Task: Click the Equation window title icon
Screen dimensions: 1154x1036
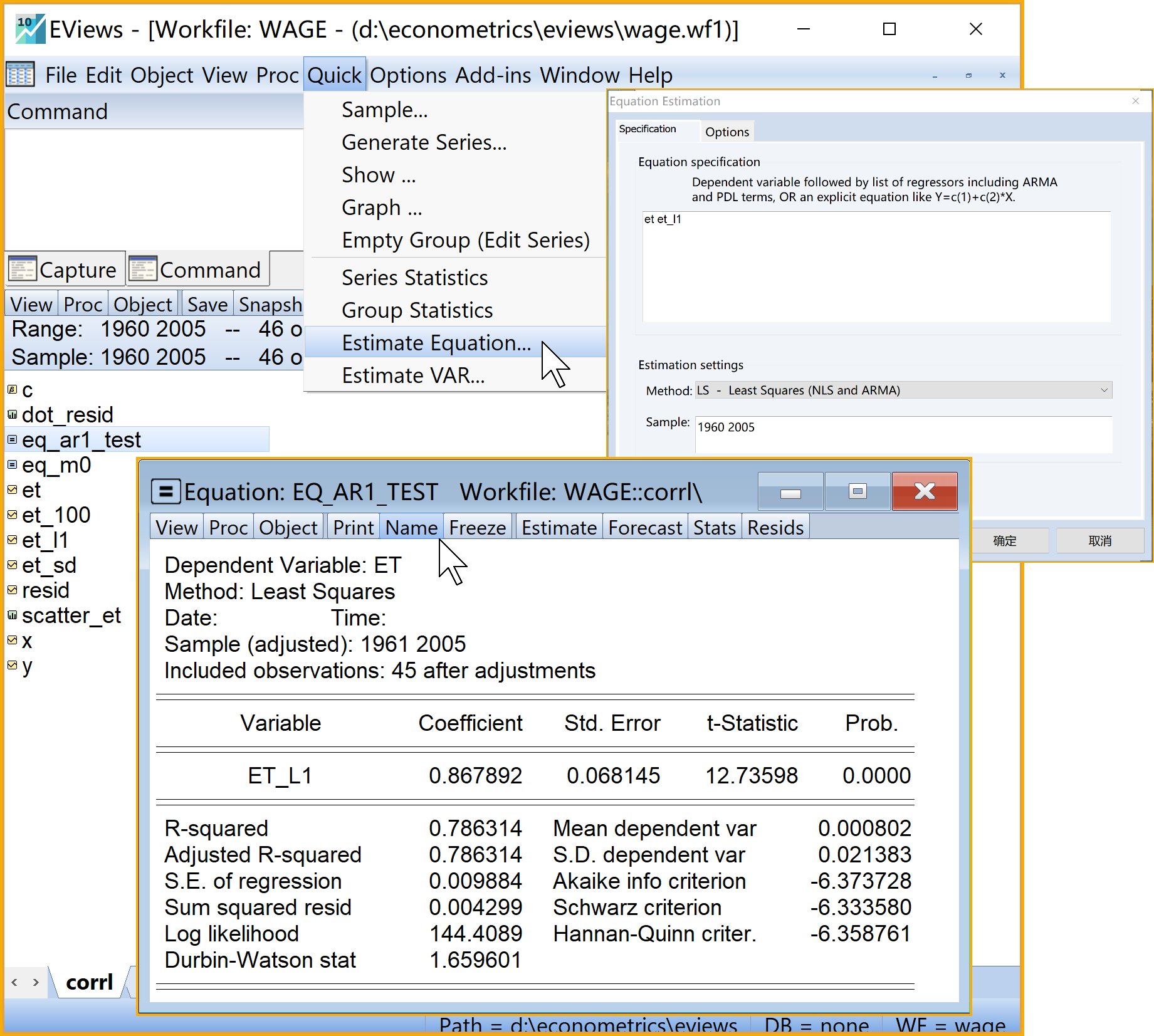Action: point(166,492)
